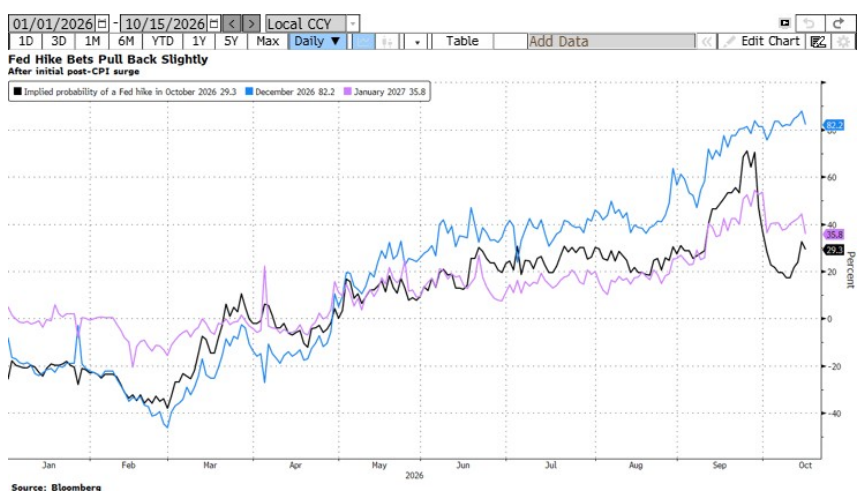
Task: Step date range backward with left arrow
Action: pos(232,24)
